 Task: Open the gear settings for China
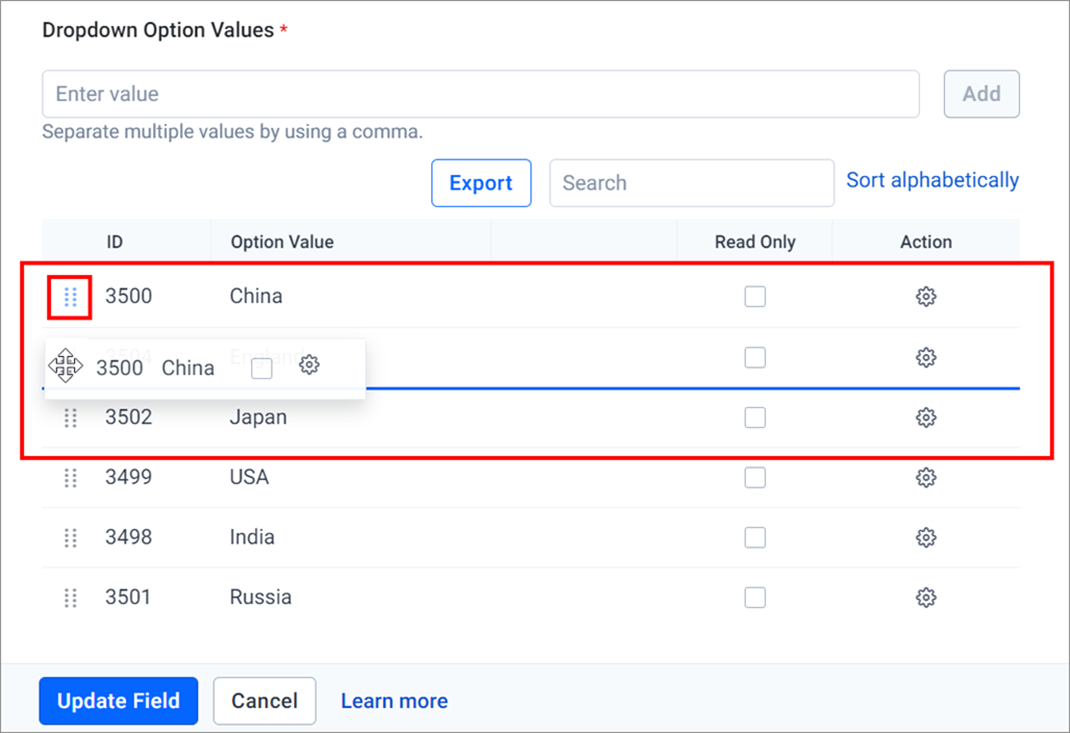(x=926, y=297)
